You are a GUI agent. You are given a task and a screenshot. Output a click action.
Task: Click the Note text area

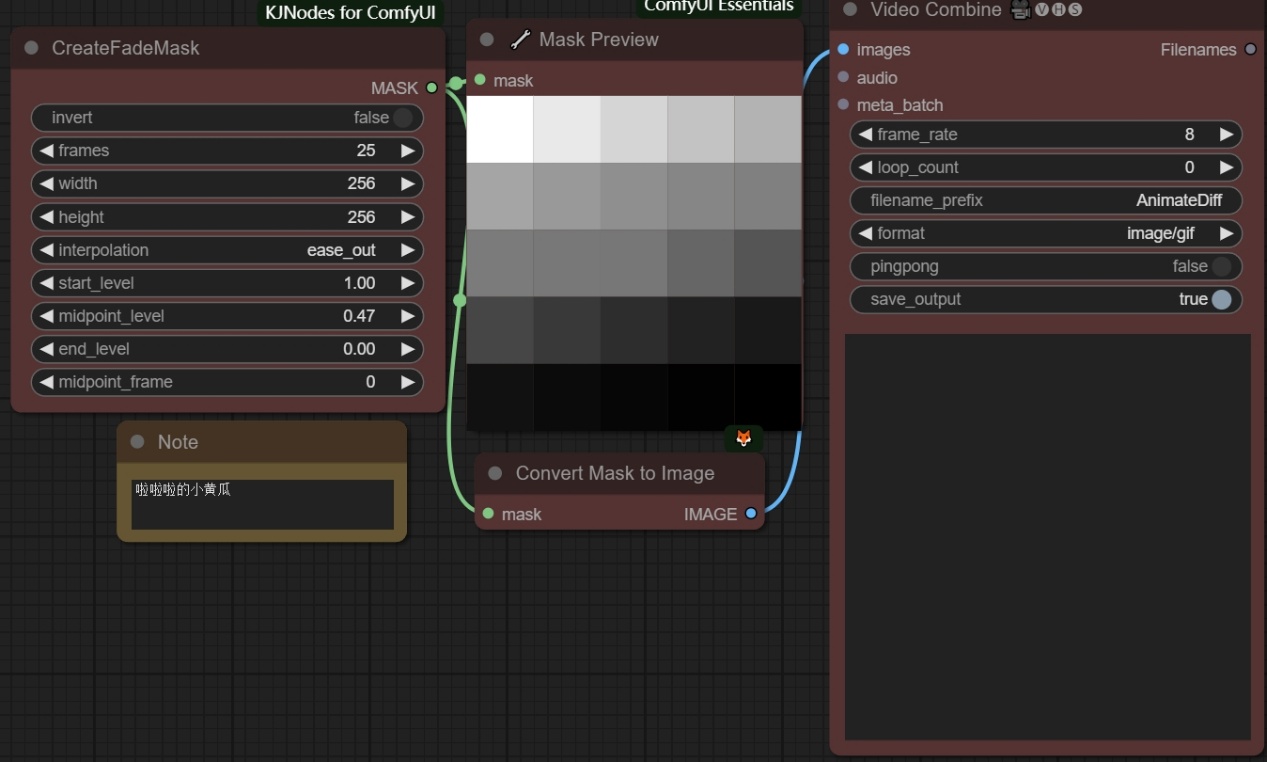pyautogui.click(x=262, y=504)
